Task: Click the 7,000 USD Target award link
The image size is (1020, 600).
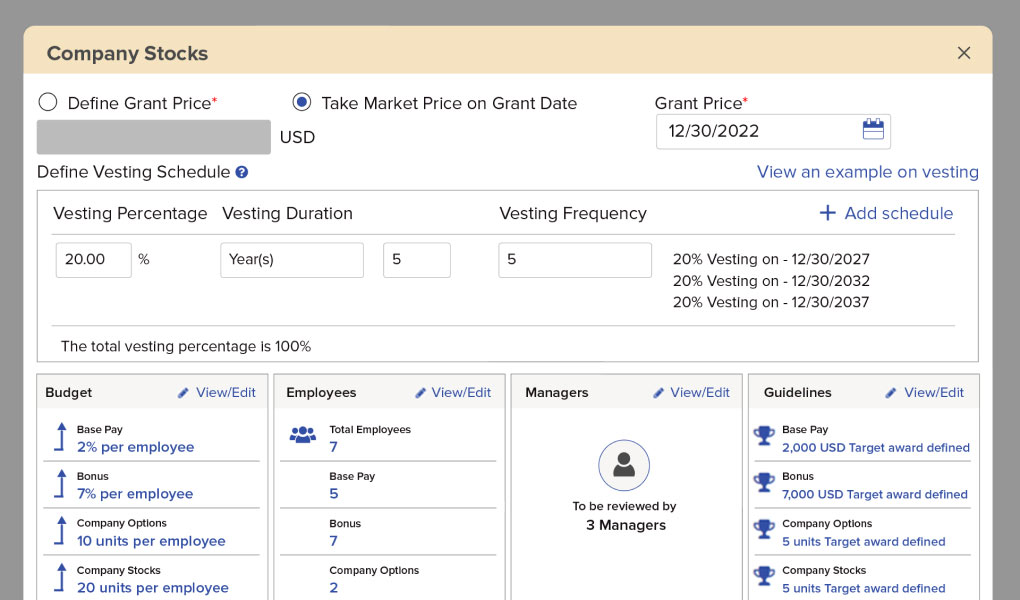Action: tap(874, 494)
